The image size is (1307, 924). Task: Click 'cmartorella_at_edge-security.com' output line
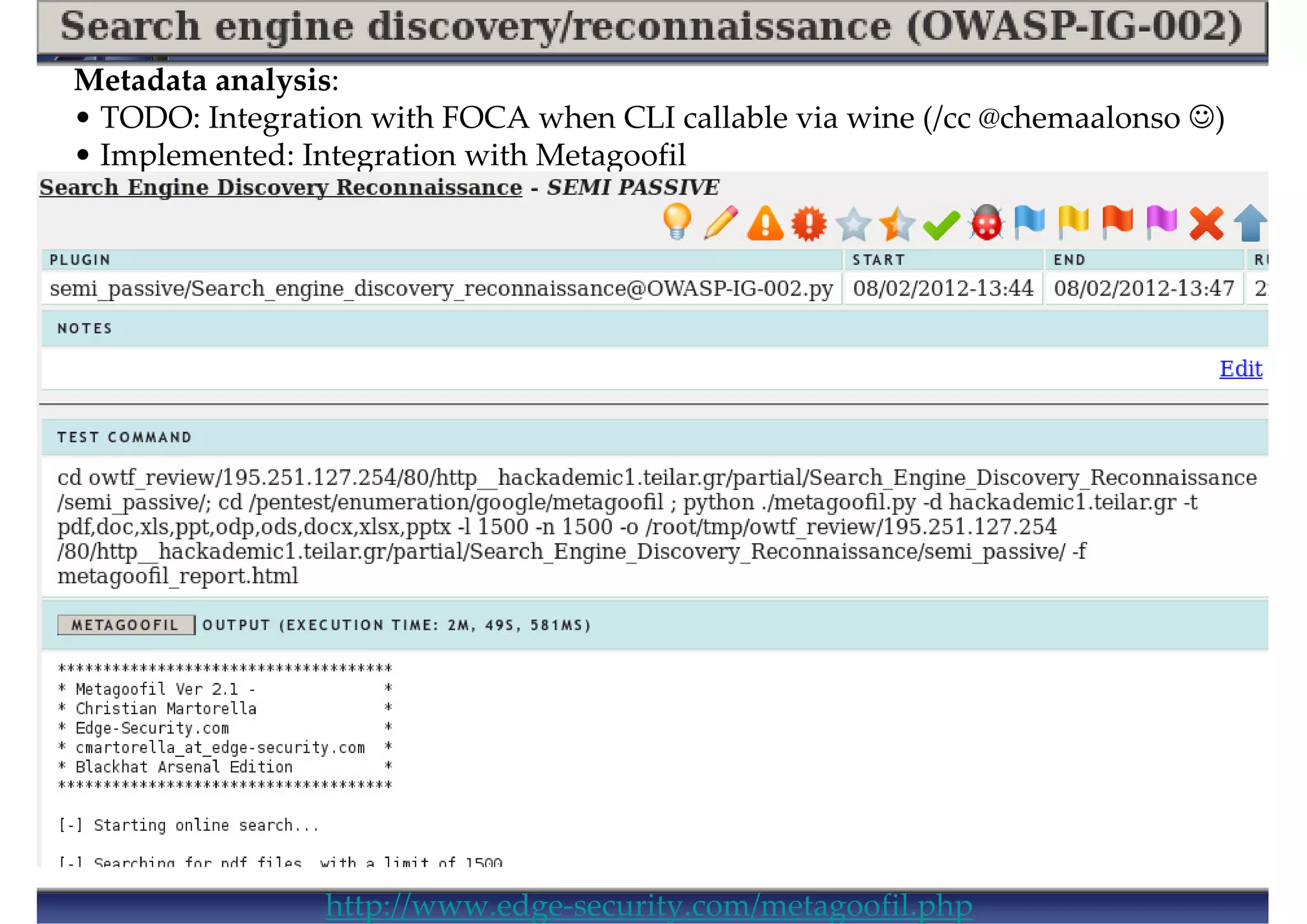click(x=220, y=748)
